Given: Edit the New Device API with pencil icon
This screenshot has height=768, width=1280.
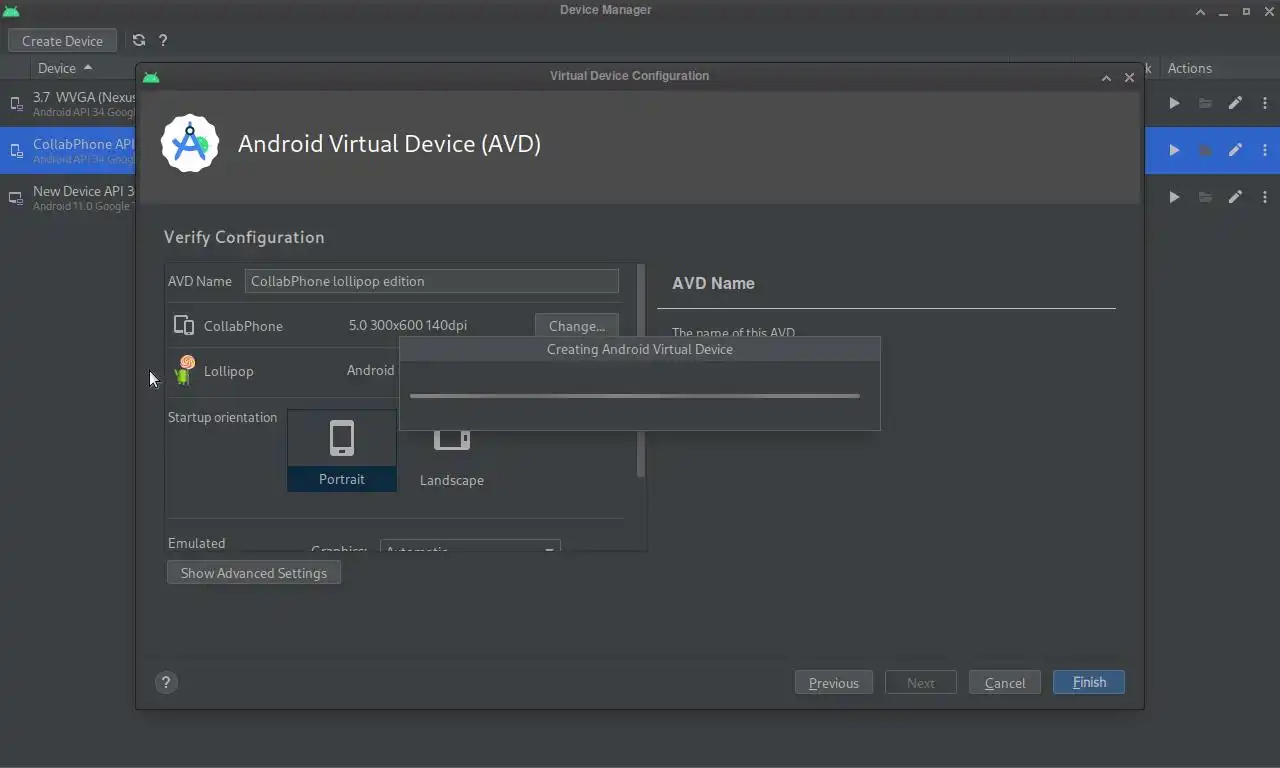Looking at the screenshot, I should [x=1235, y=197].
